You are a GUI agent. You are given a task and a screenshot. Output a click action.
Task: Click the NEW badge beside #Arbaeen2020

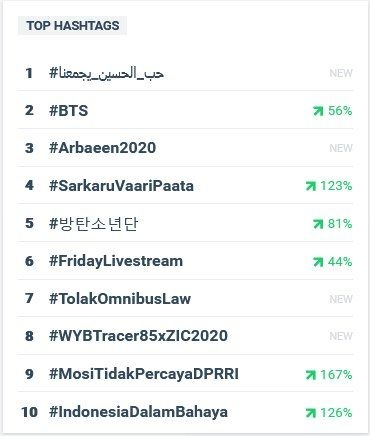[341, 148]
